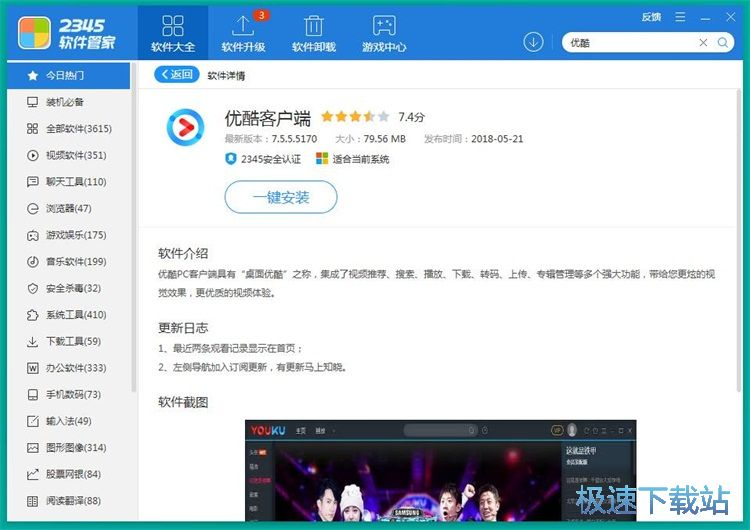750x530 pixels.
Task: Open the 软件大全 tab
Action: [x=173, y=33]
